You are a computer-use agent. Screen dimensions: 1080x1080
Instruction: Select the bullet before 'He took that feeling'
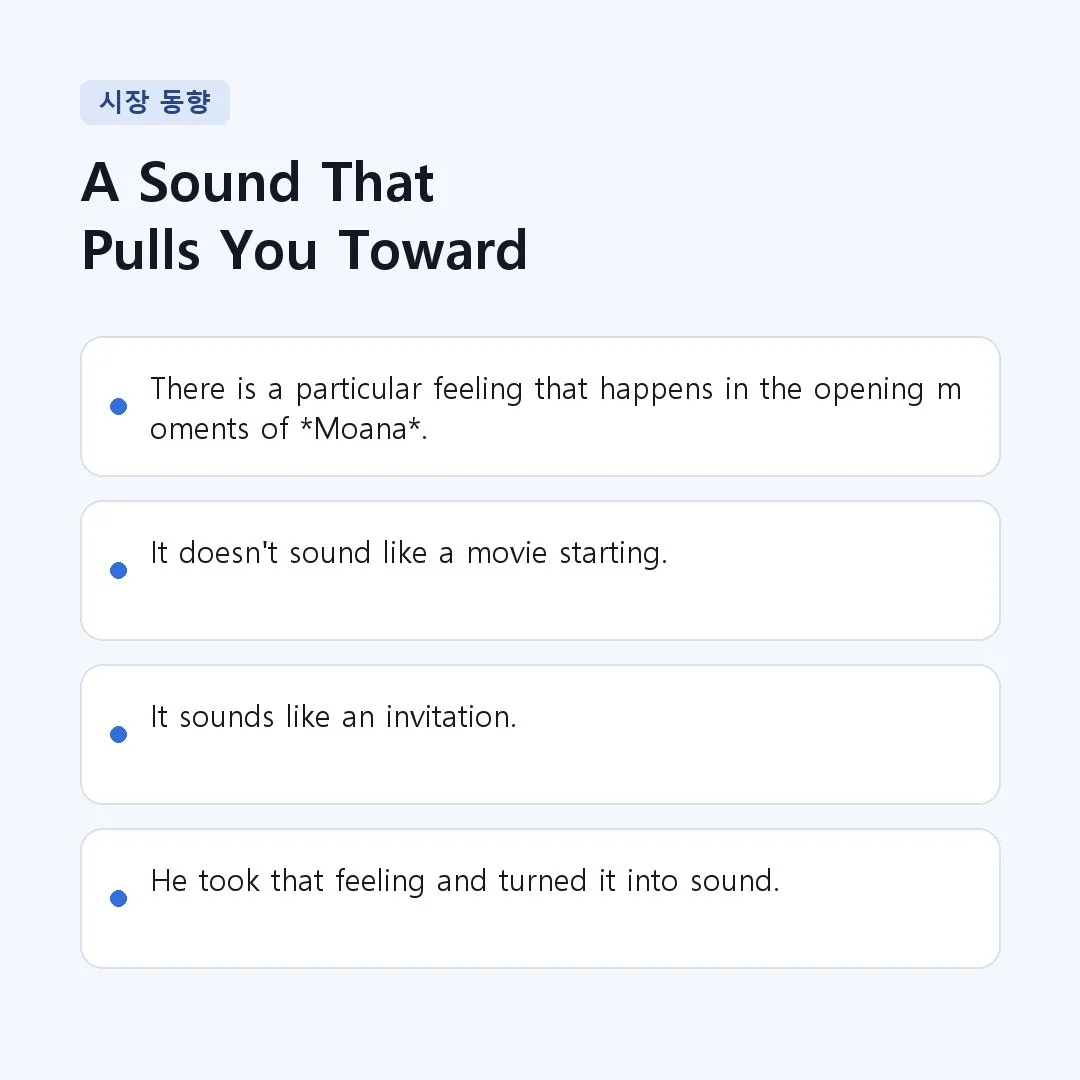click(x=118, y=898)
